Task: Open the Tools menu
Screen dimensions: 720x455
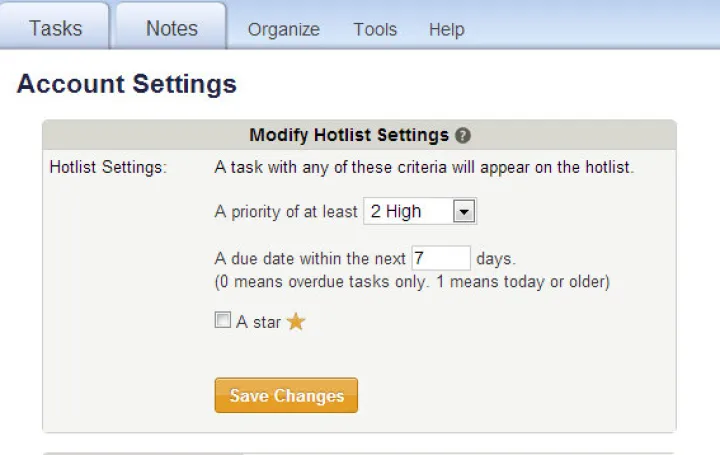Action: 375,29
